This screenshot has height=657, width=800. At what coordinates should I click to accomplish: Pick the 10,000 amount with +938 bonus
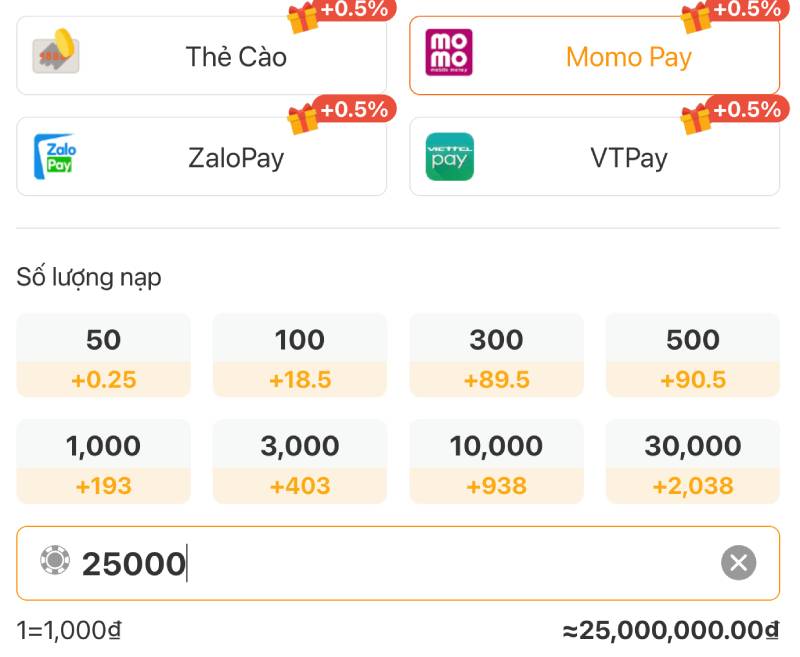[496, 461]
